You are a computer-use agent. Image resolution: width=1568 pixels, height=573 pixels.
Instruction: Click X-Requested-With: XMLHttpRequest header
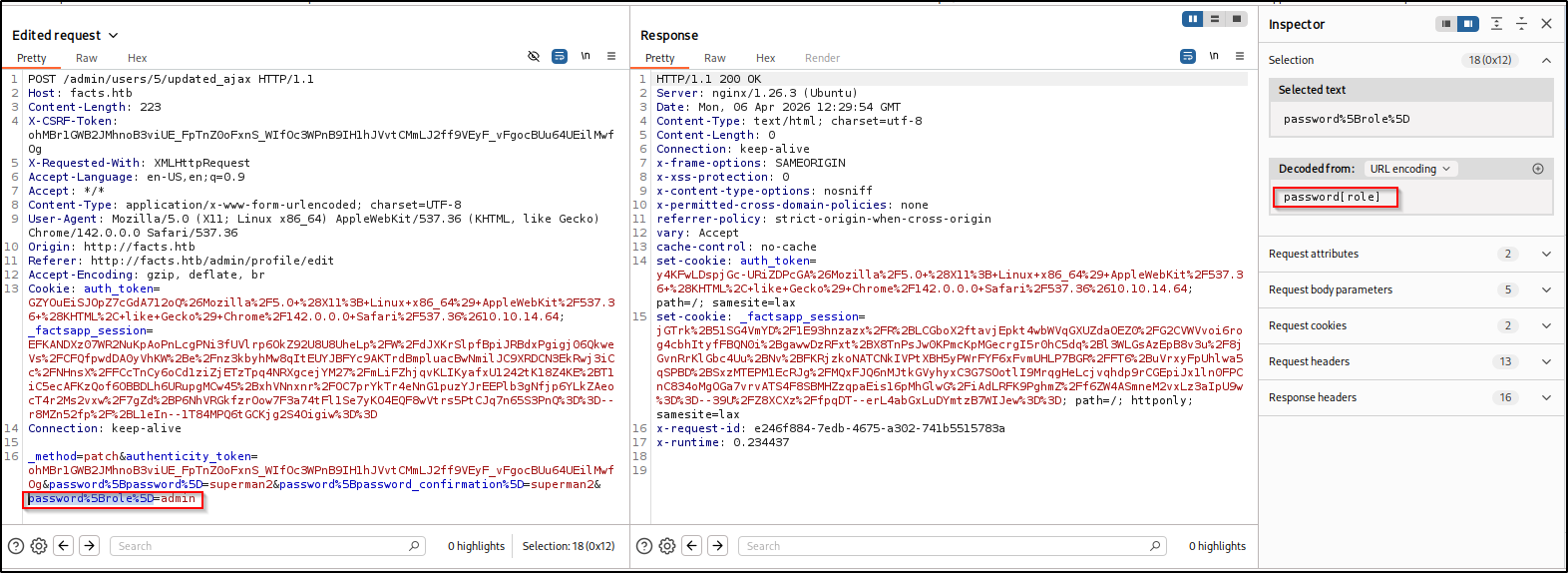139,163
